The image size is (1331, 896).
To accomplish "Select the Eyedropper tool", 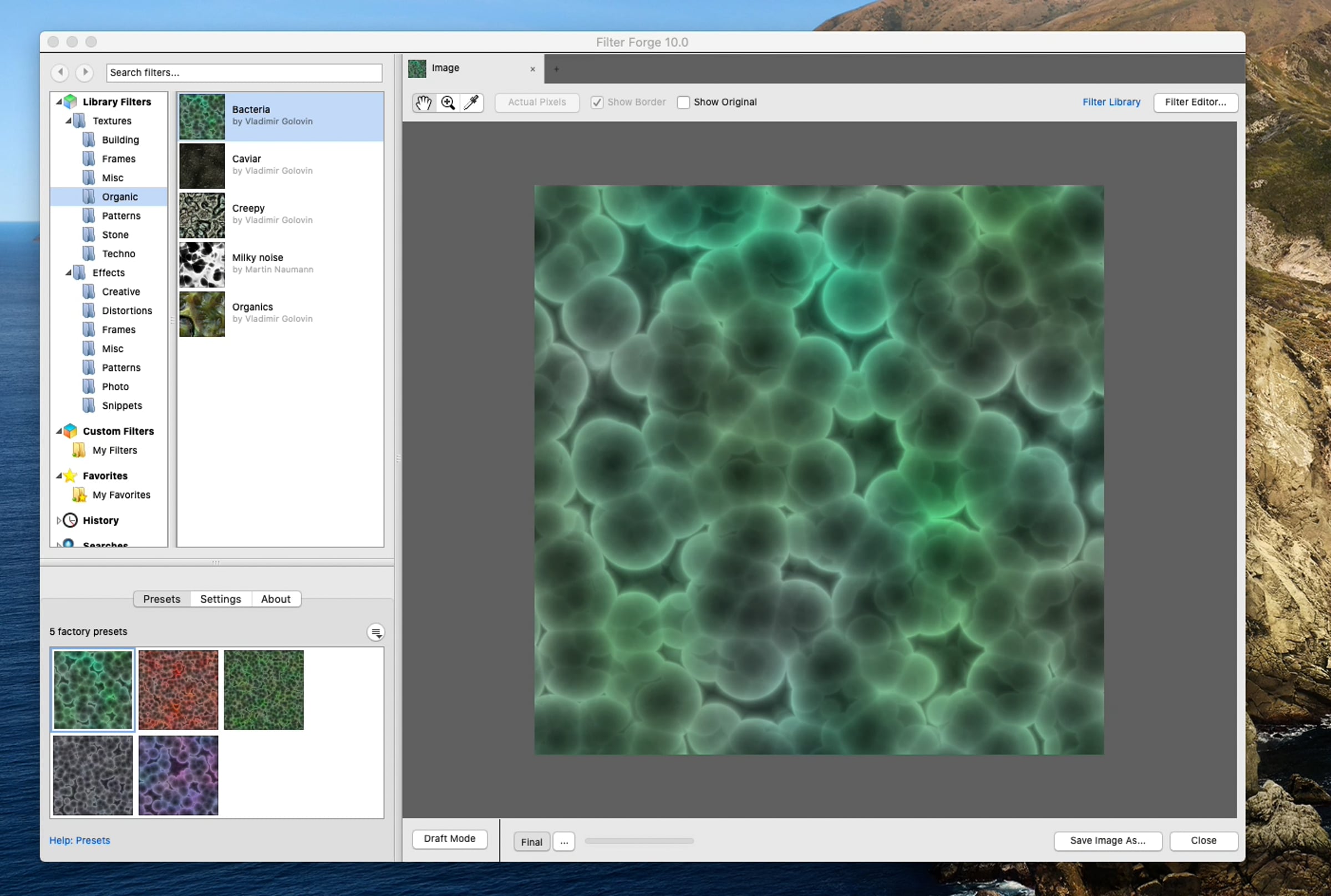I will (x=471, y=102).
